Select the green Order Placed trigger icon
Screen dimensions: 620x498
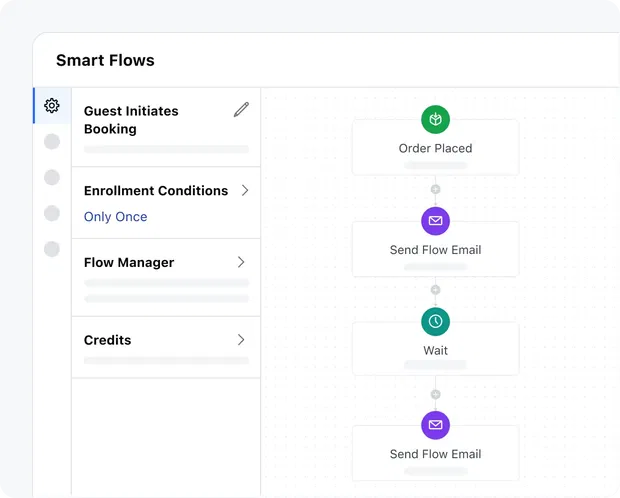click(435, 119)
